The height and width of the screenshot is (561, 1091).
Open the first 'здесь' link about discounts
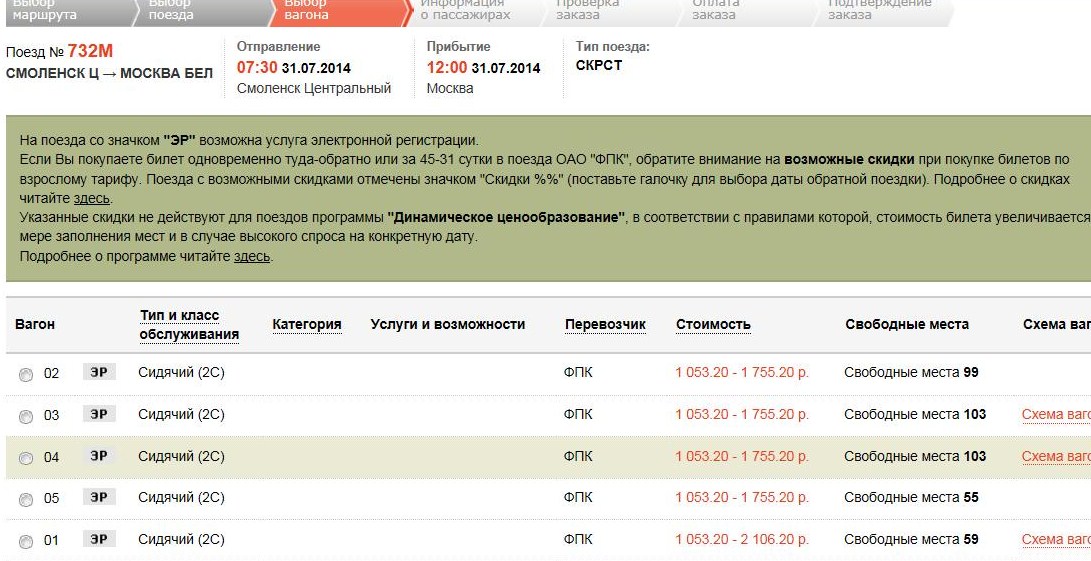92,199
